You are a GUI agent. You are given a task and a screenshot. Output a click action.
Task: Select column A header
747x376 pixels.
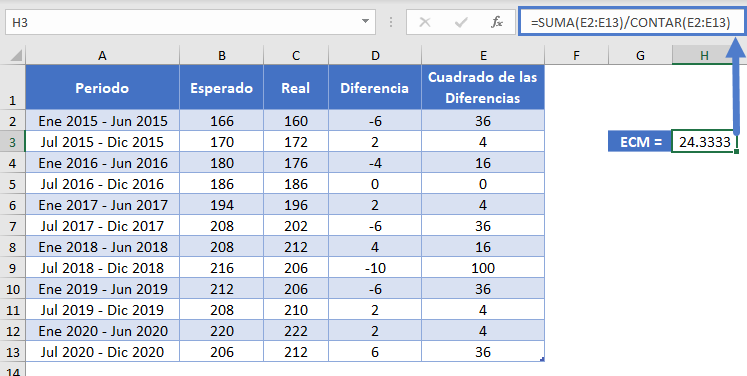coord(102,56)
